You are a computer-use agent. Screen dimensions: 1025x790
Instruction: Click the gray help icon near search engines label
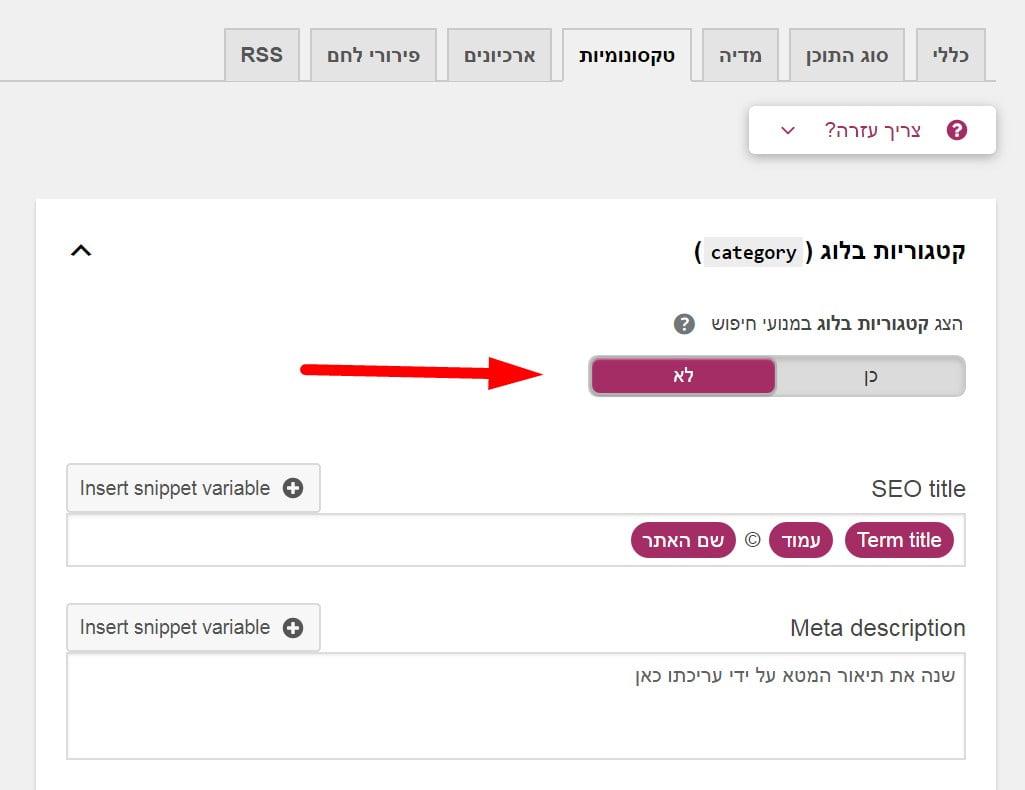(683, 324)
